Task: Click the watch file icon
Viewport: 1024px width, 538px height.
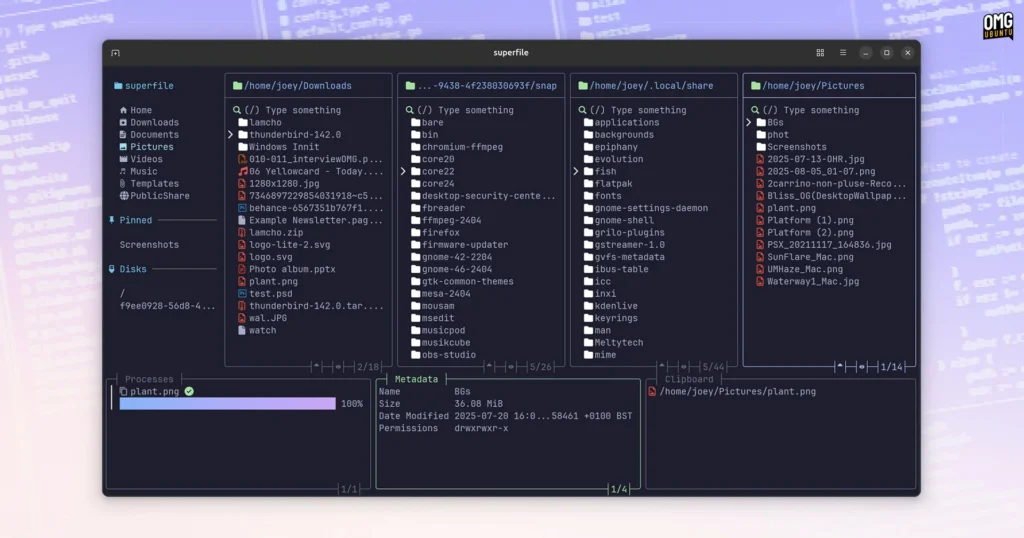Action: [x=242, y=330]
